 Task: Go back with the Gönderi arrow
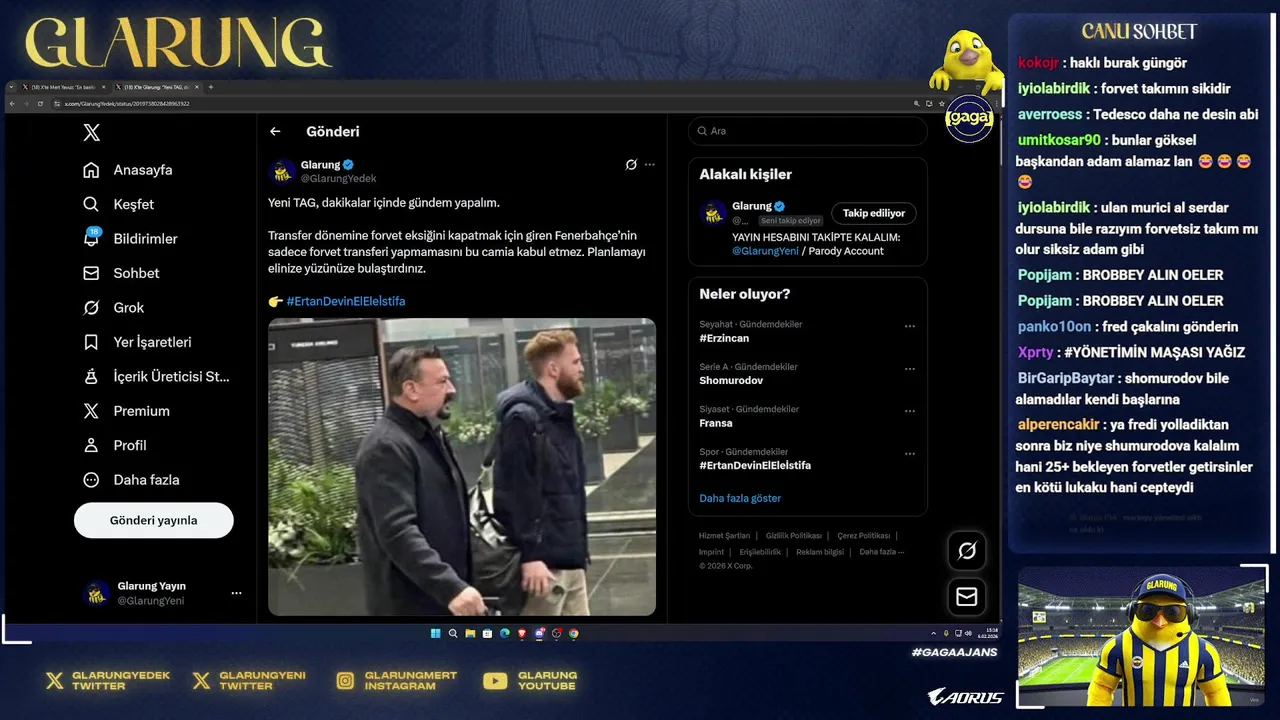click(275, 131)
